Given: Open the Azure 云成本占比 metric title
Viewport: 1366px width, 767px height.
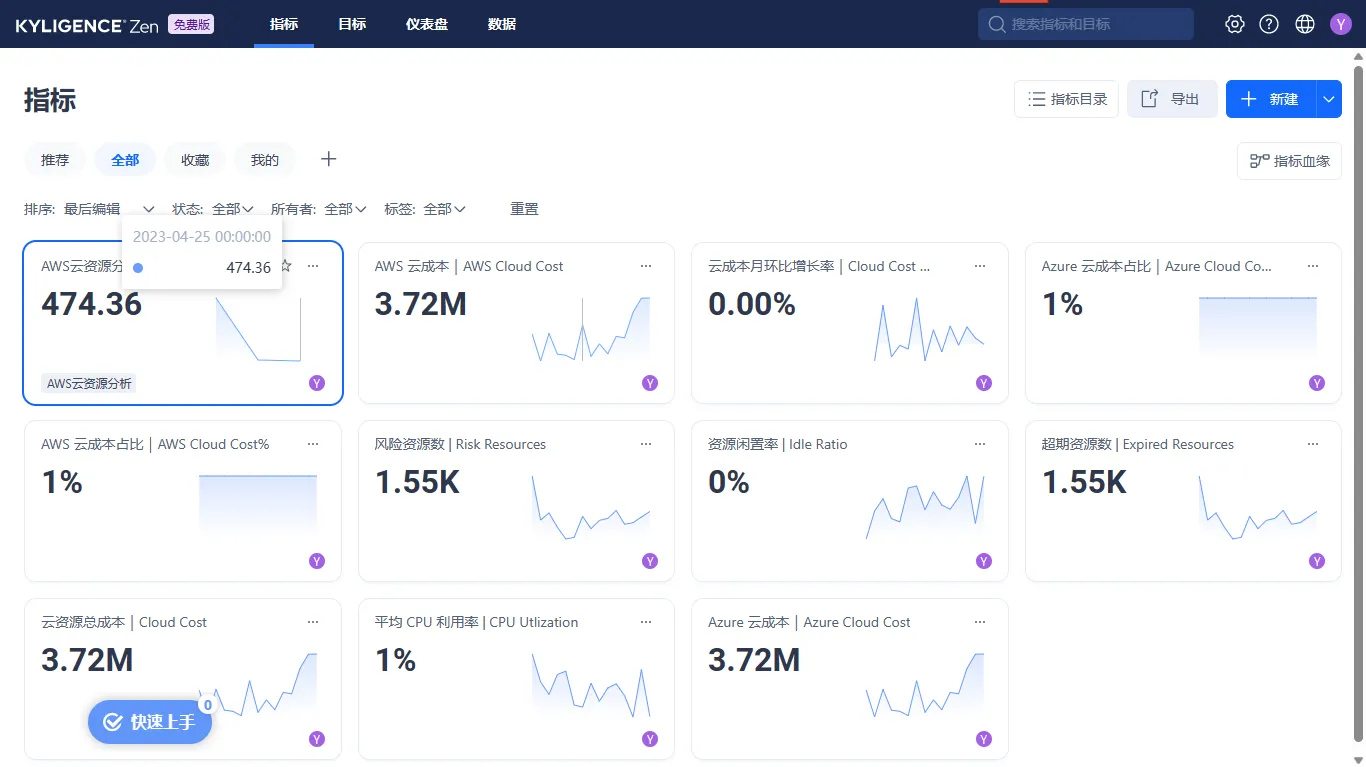Looking at the screenshot, I should (1157, 266).
